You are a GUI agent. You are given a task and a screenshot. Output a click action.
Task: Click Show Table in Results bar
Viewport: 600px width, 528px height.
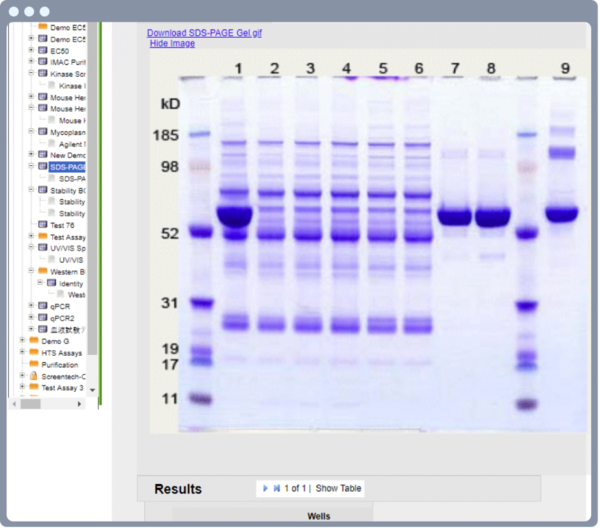pos(339,488)
